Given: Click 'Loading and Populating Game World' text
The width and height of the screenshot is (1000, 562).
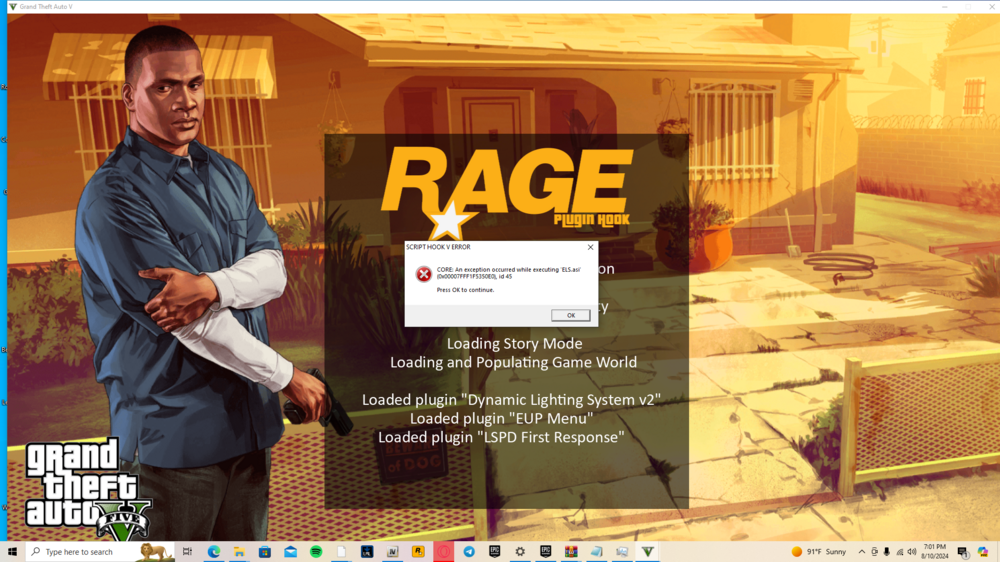Looking at the screenshot, I should click(513, 362).
